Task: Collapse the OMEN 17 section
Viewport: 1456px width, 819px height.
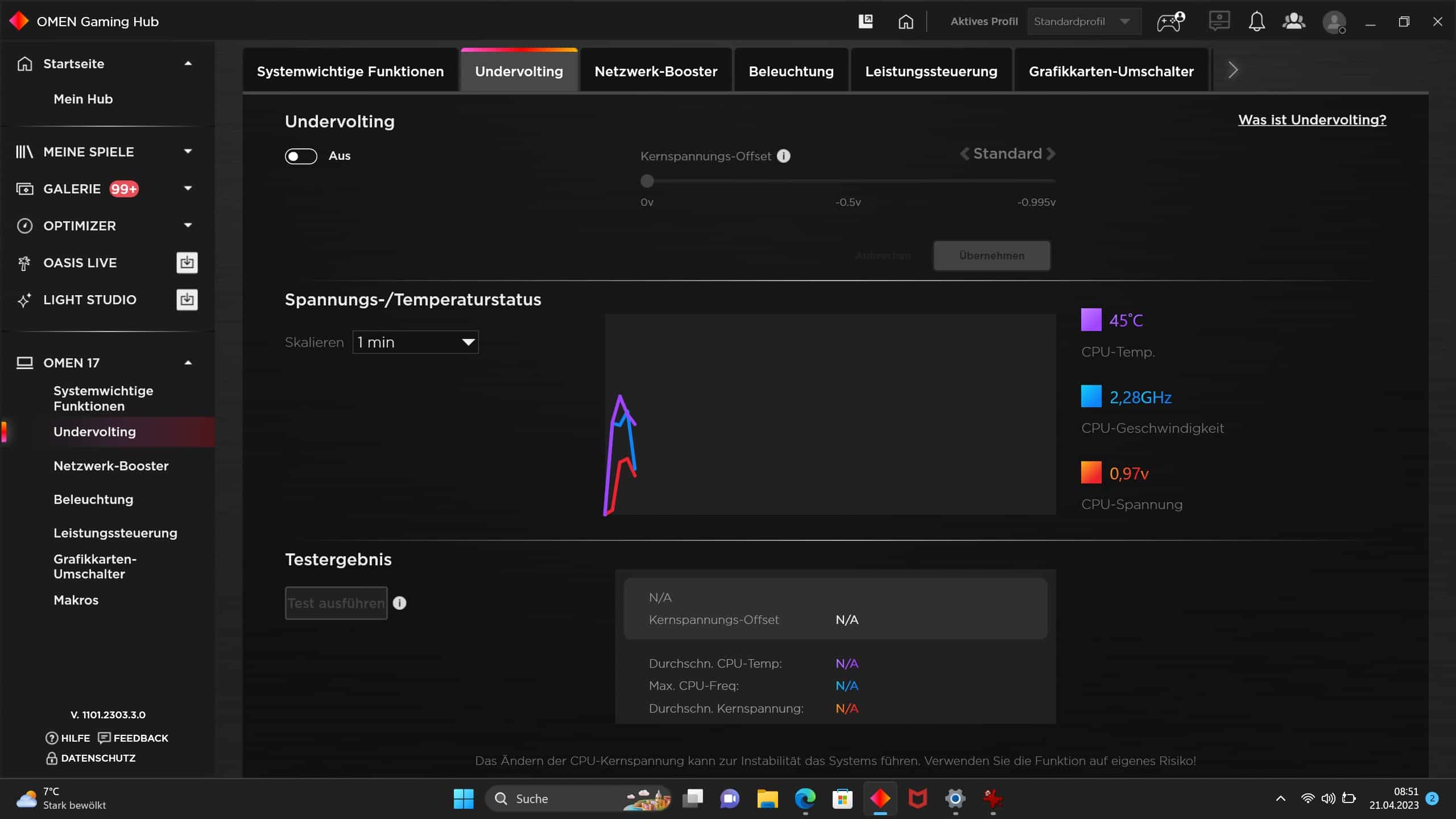Action: pyautogui.click(x=188, y=363)
